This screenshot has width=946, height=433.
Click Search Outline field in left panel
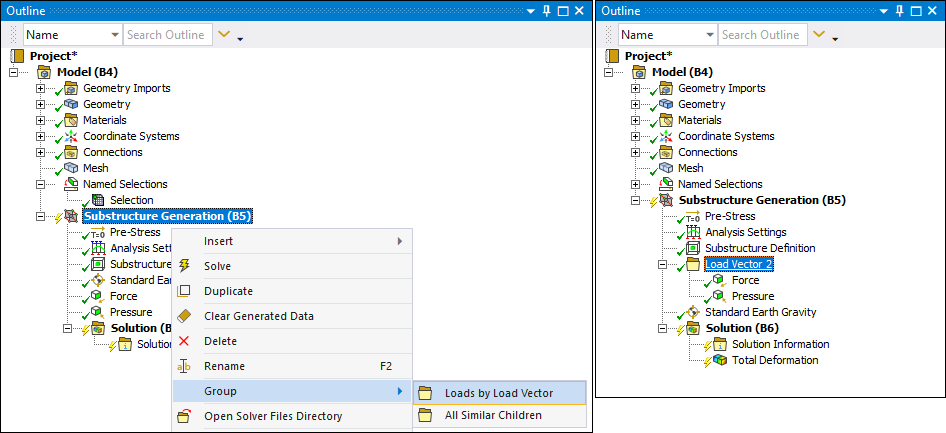[x=168, y=35]
